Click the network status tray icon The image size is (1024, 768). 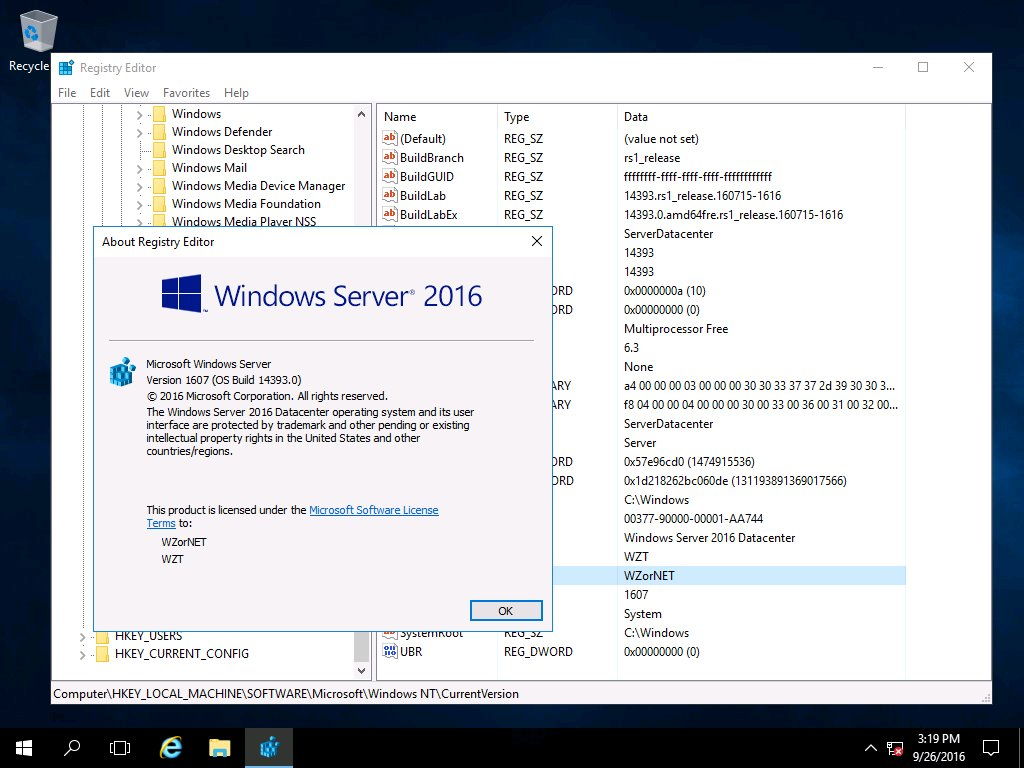(895, 748)
